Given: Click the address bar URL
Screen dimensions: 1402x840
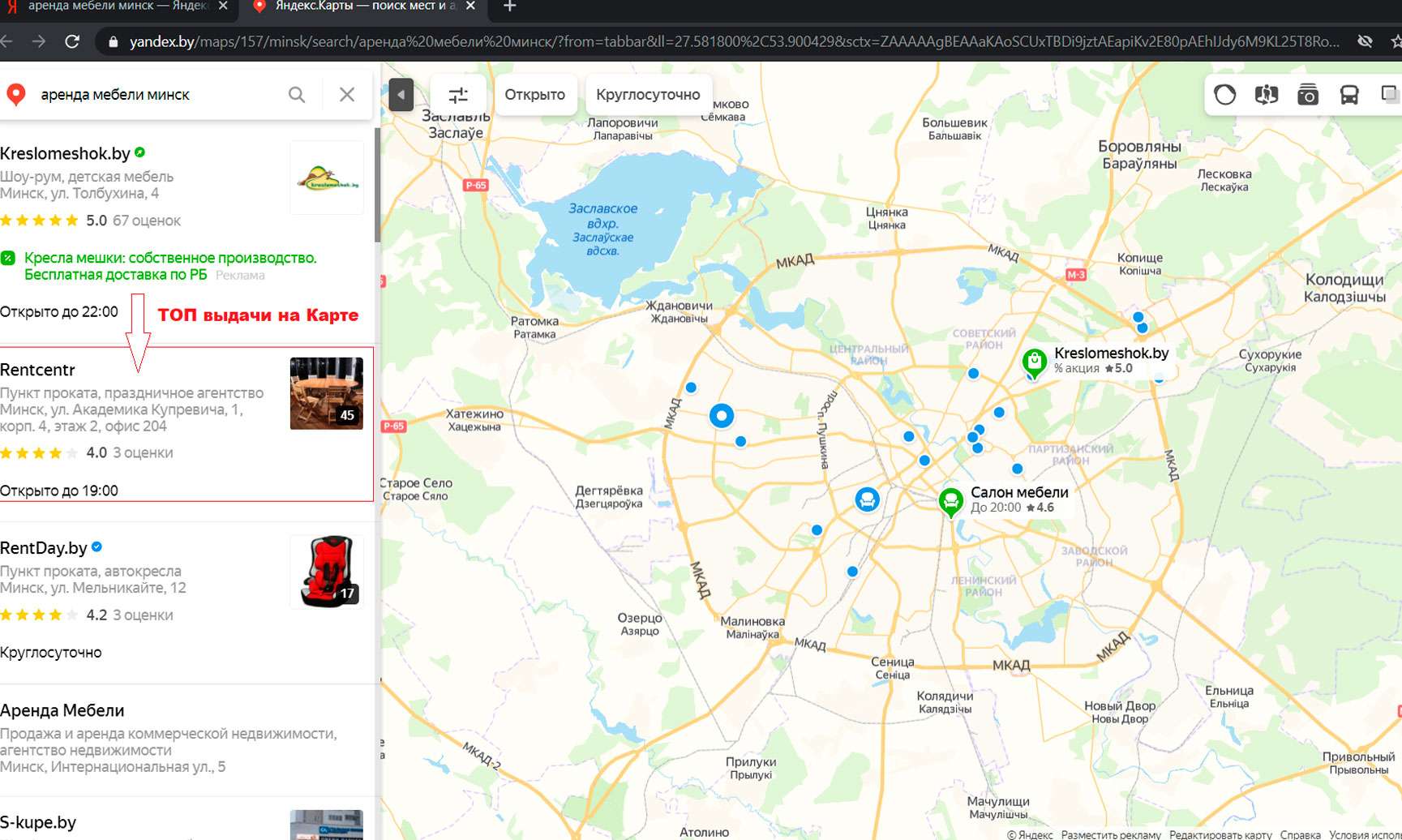Looking at the screenshot, I should point(734,41).
